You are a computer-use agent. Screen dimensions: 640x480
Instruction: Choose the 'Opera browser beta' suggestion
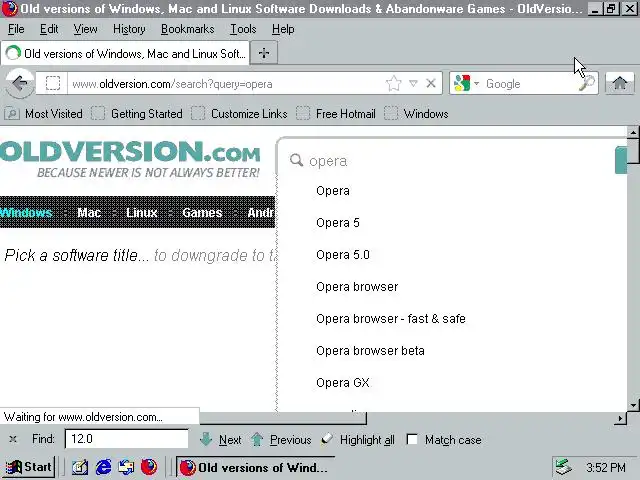coord(370,350)
